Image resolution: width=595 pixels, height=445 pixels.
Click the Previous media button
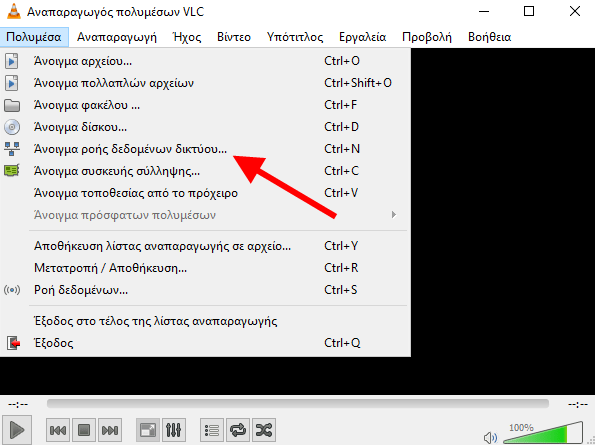pos(58,430)
